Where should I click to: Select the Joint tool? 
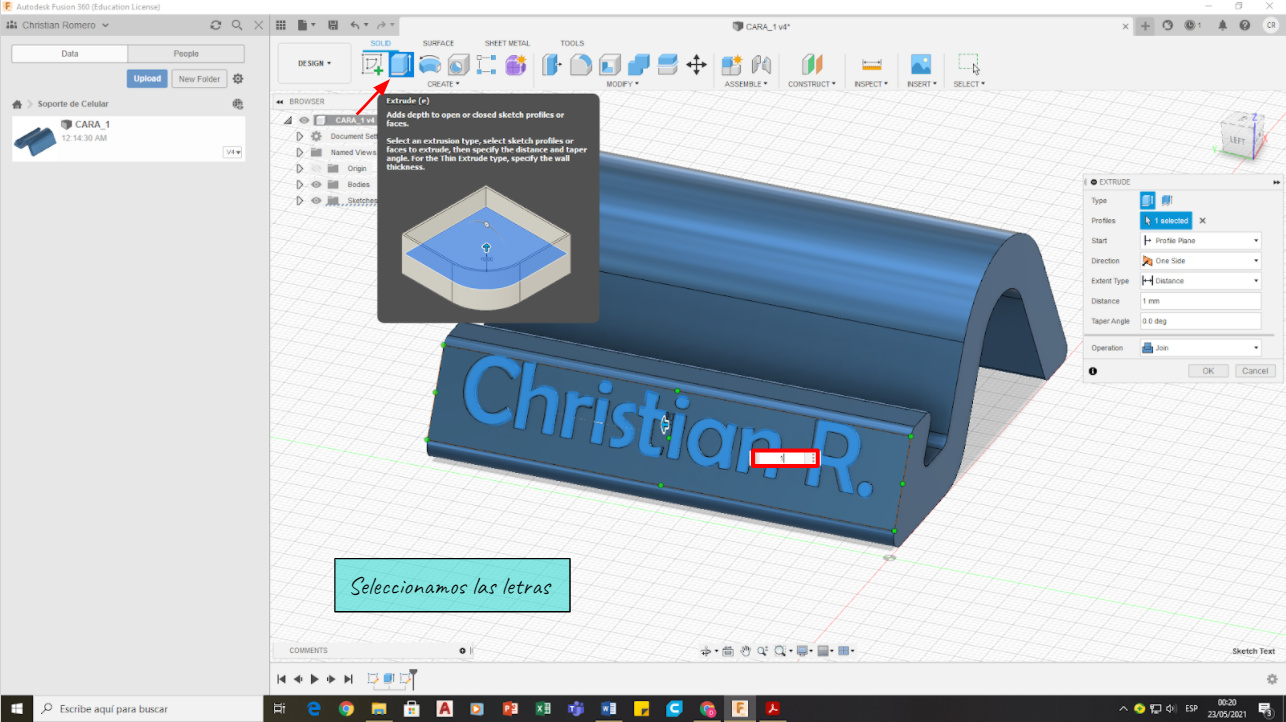[761, 65]
